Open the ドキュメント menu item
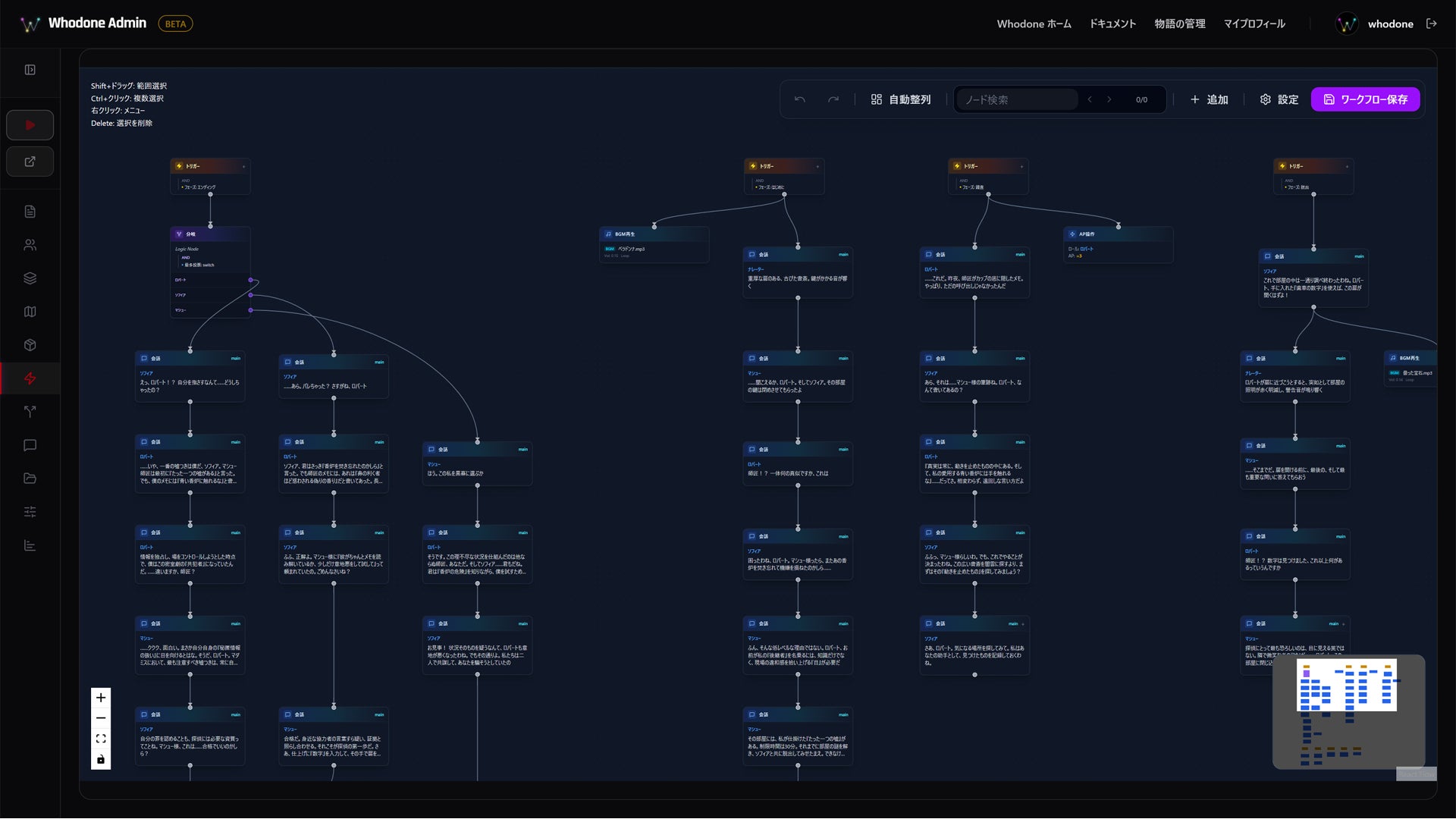This screenshot has width=1456, height=819. tap(1112, 24)
